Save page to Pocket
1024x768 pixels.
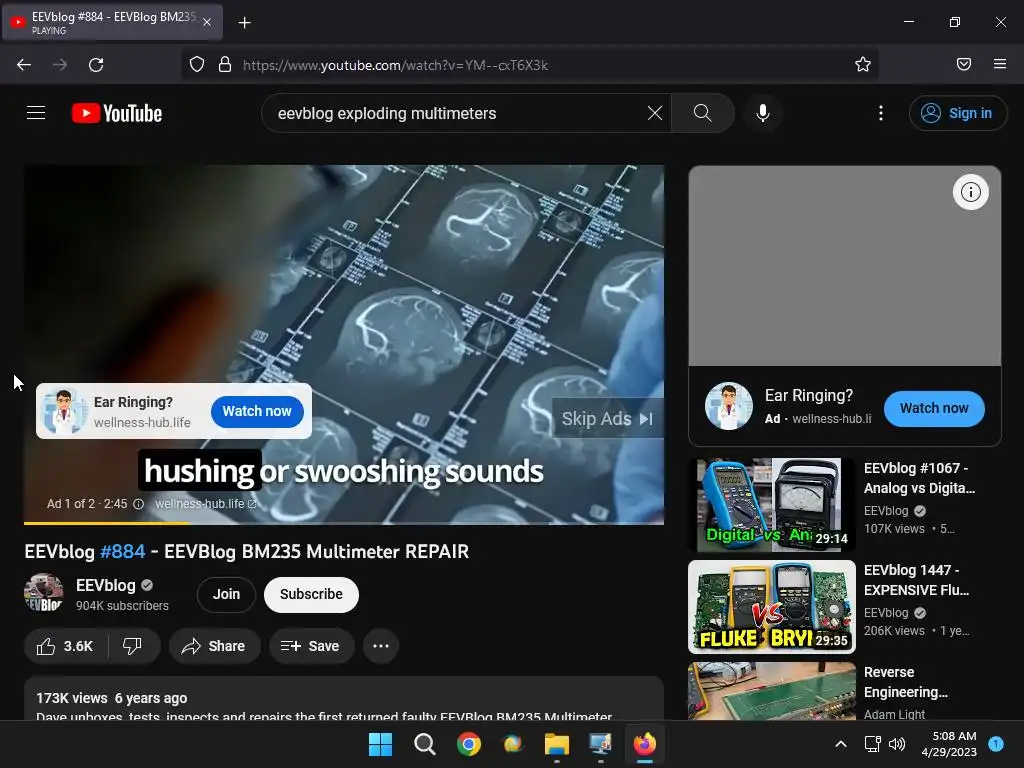point(964,64)
